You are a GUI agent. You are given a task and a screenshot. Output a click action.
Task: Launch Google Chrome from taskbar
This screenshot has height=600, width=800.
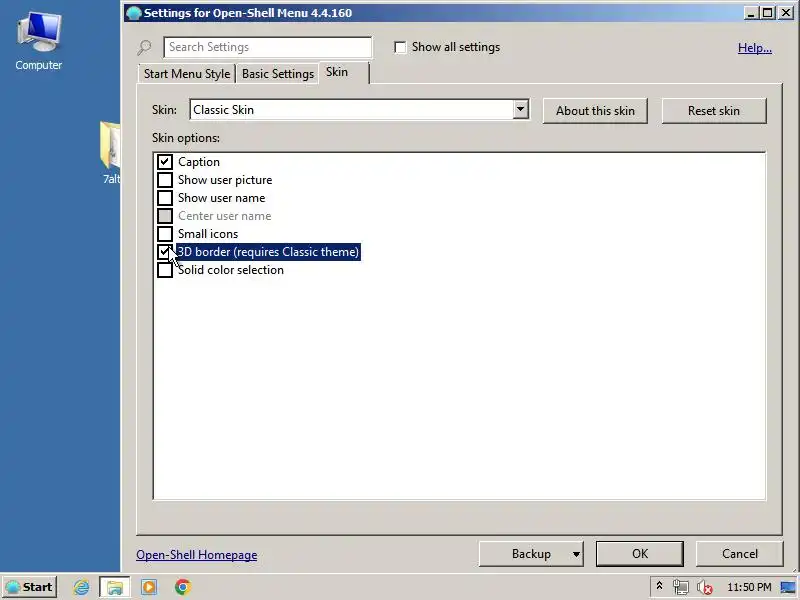(183, 587)
